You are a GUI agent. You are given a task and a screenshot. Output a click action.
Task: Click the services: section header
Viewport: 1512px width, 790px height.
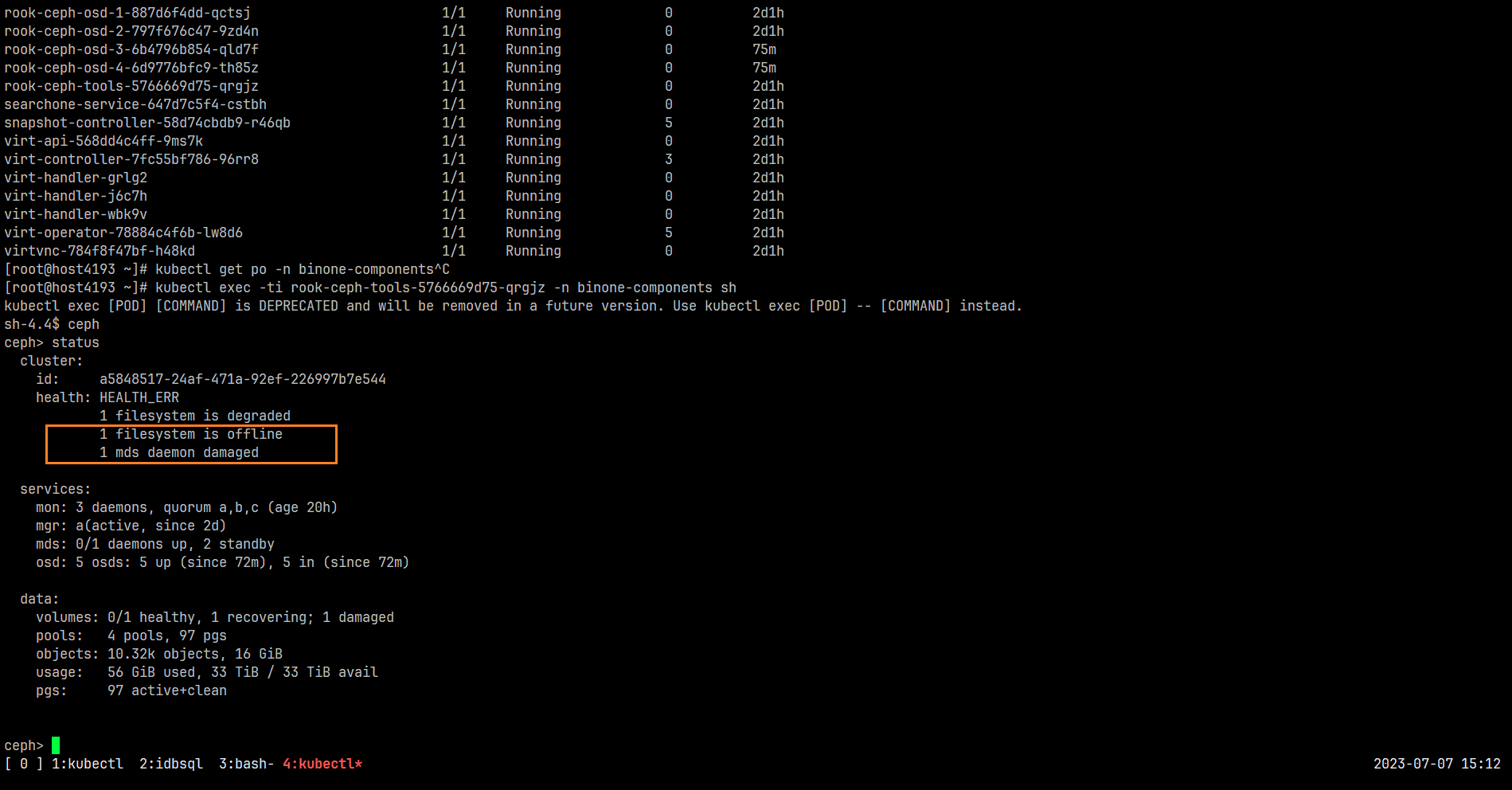tap(56, 489)
